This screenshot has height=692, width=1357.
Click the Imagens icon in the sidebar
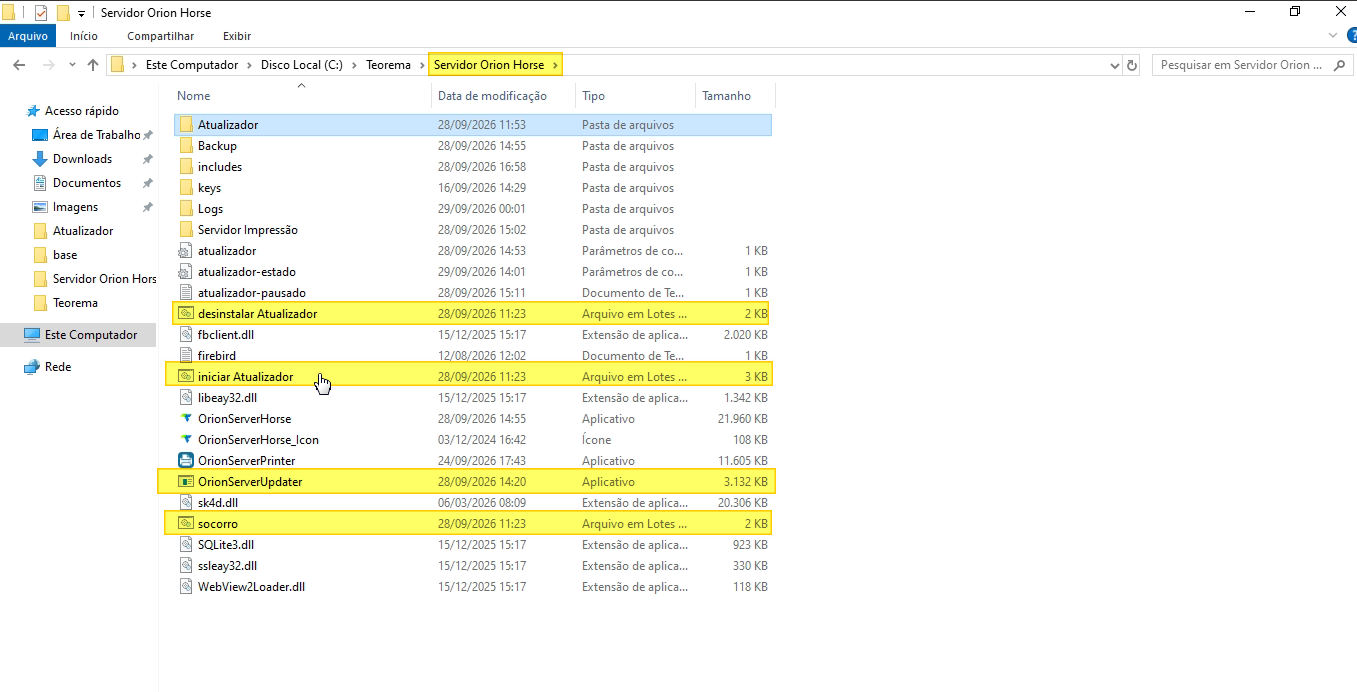tap(40, 207)
